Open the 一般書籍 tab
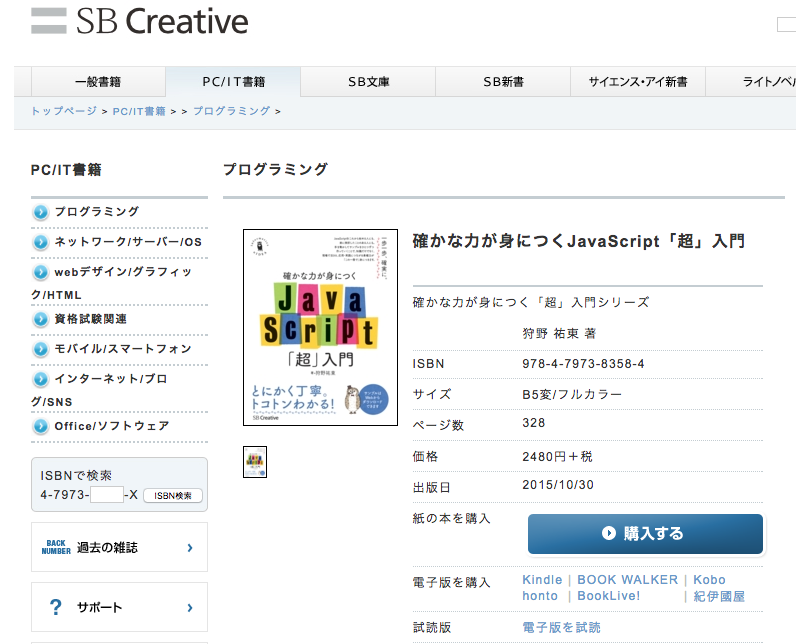 tap(98, 82)
